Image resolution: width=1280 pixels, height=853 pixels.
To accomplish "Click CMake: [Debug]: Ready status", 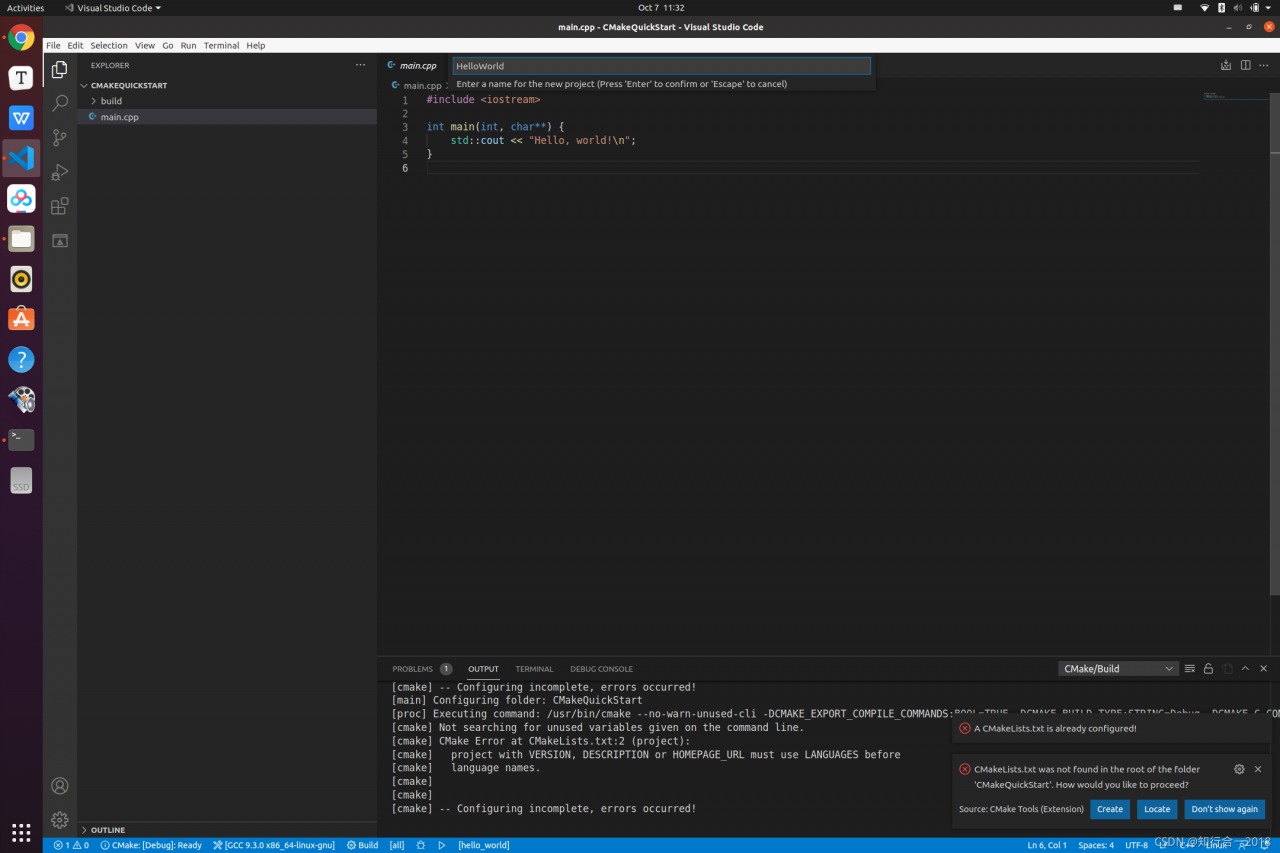I will [151, 845].
